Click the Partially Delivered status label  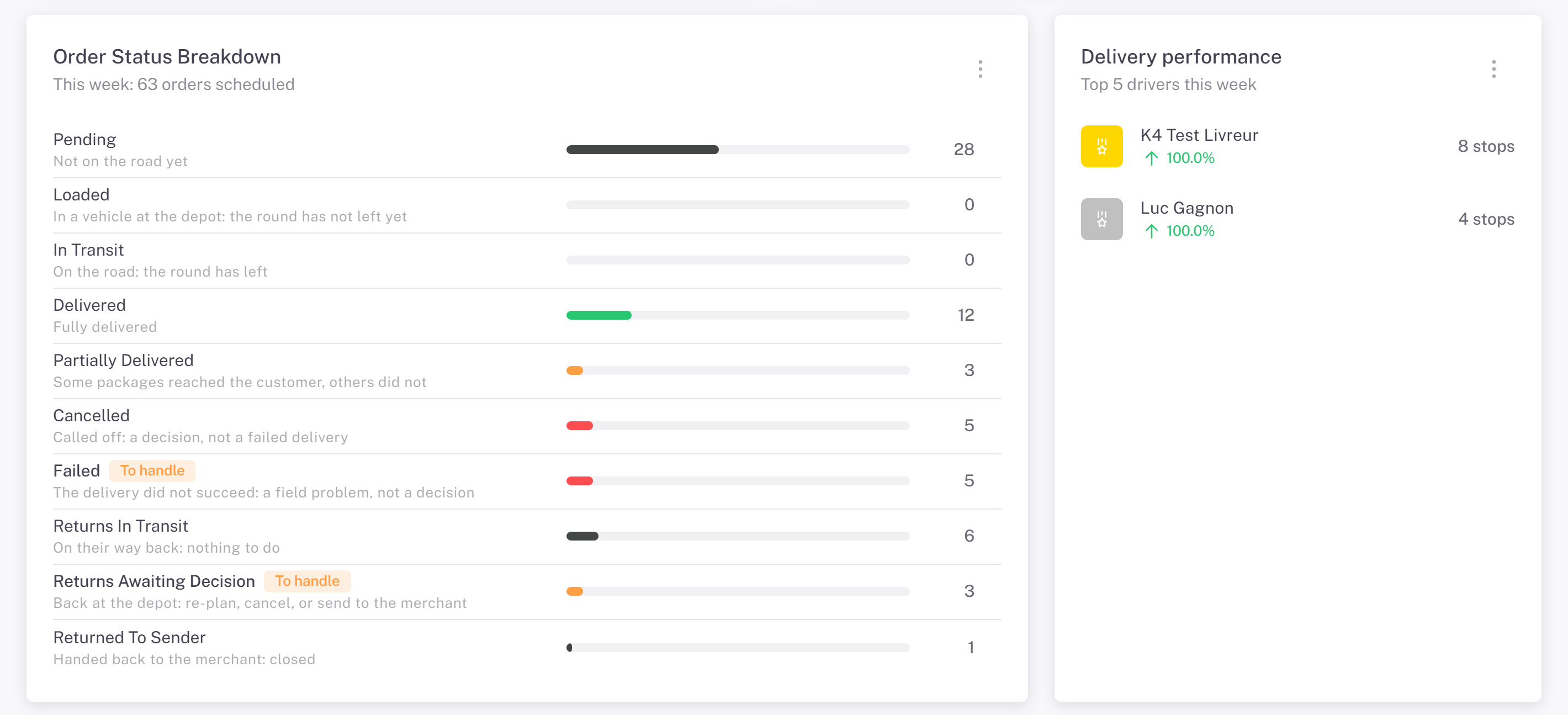tap(124, 361)
